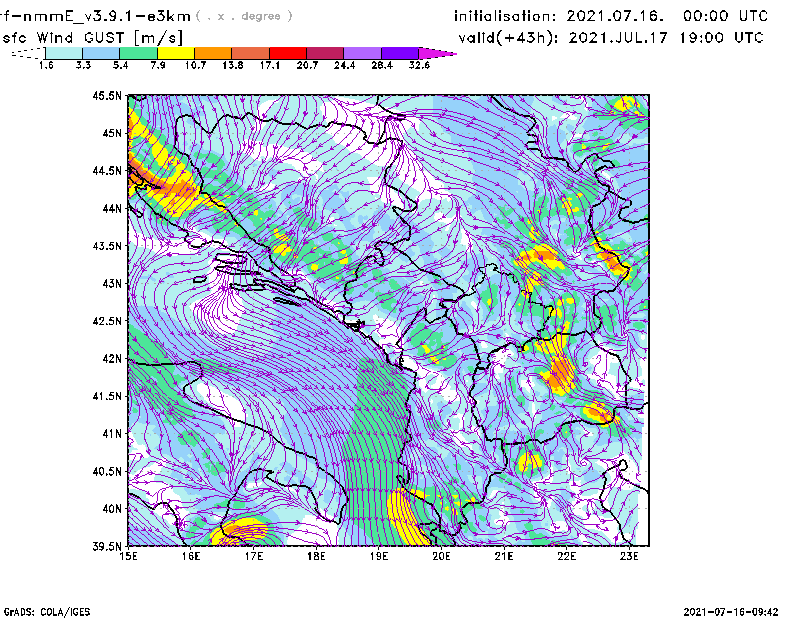800x618 pixels.
Task: Click the legend value '20.7'
Action: pyautogui.click(x=307, y=65)
